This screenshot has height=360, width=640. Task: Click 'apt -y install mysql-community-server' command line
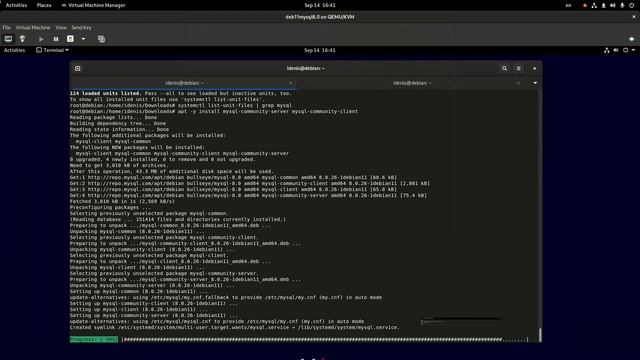pos(214,111)
